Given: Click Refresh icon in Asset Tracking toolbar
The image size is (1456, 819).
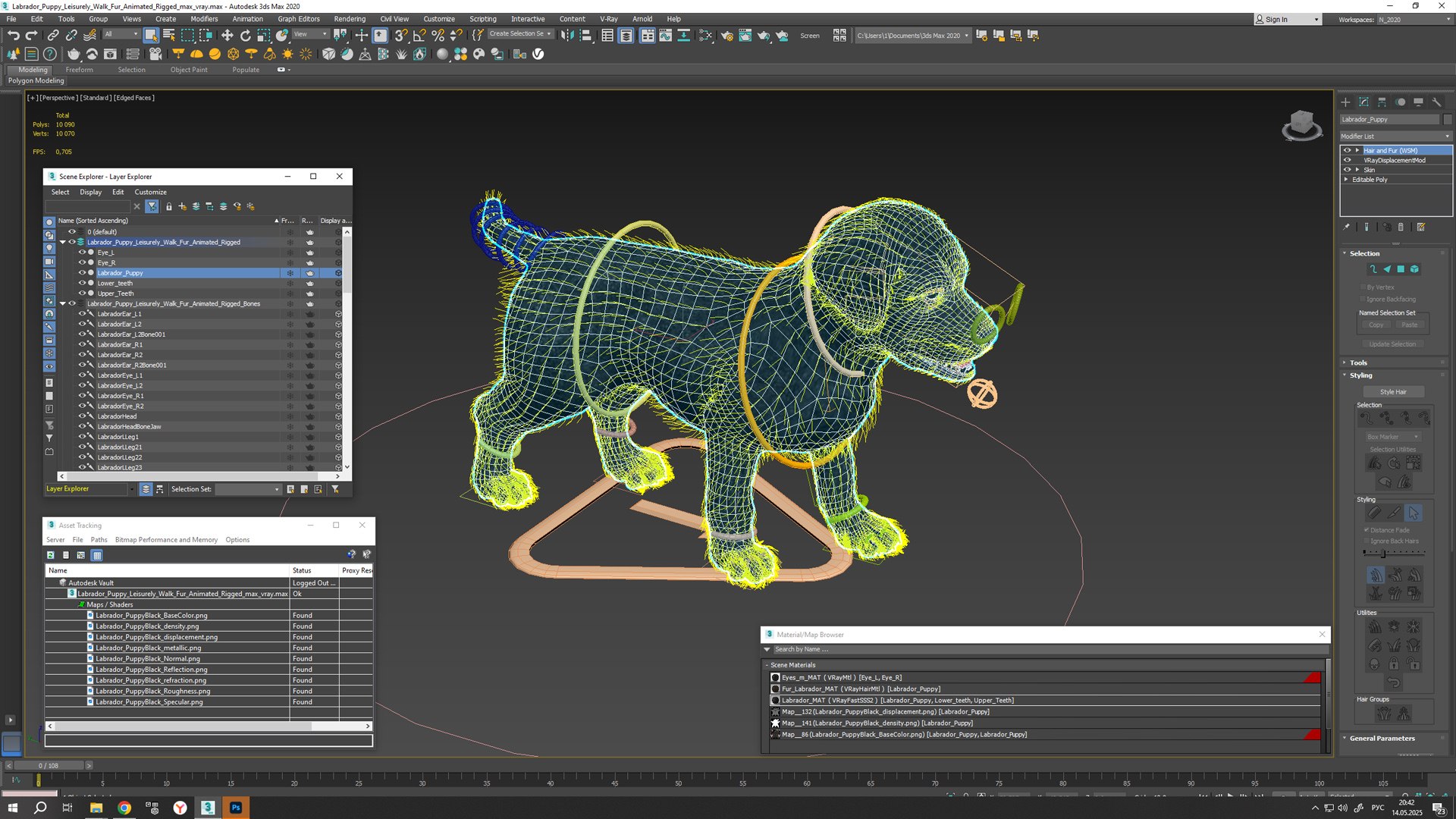Looking at the screenshot, I should (x=51, y=555).
